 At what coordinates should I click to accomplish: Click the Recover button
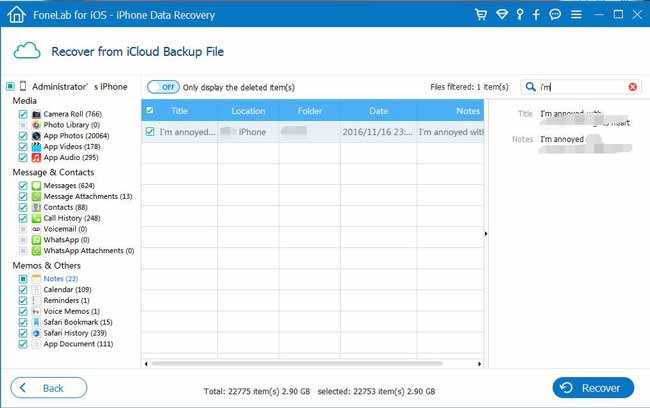point(593,388)
